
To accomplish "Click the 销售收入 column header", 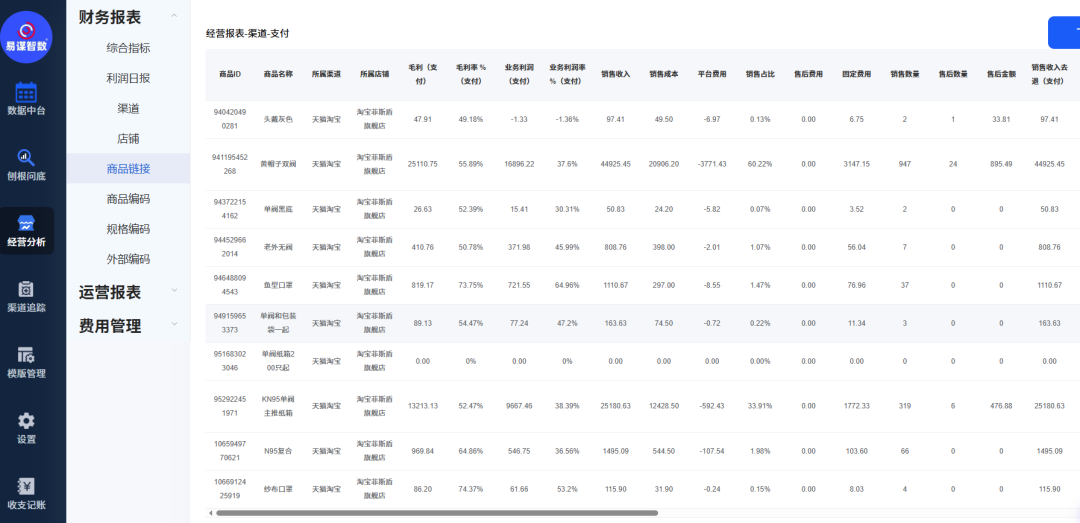I will [615, 74].
